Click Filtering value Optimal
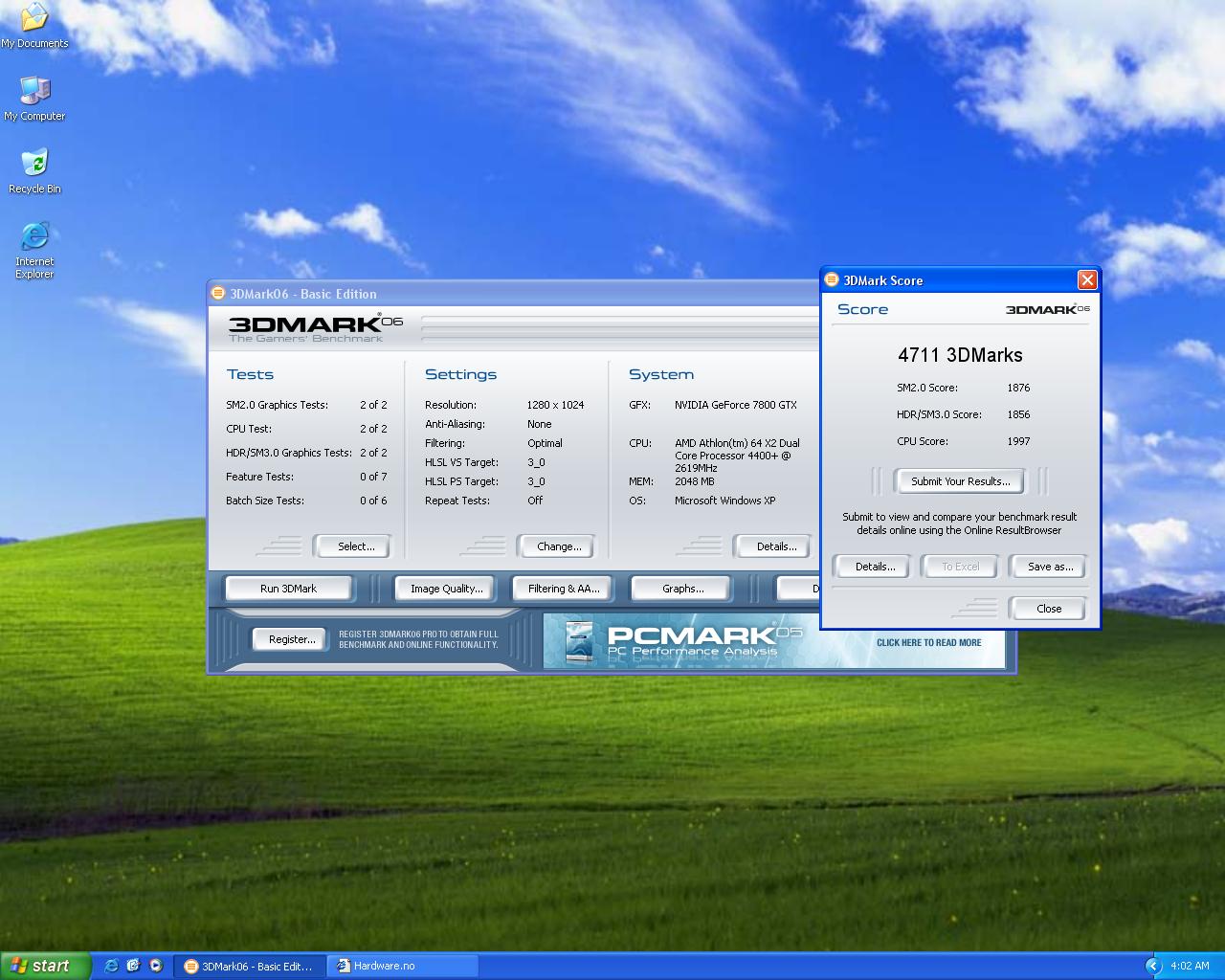Viewport: 1225px width, 980px height. point(545,443)
